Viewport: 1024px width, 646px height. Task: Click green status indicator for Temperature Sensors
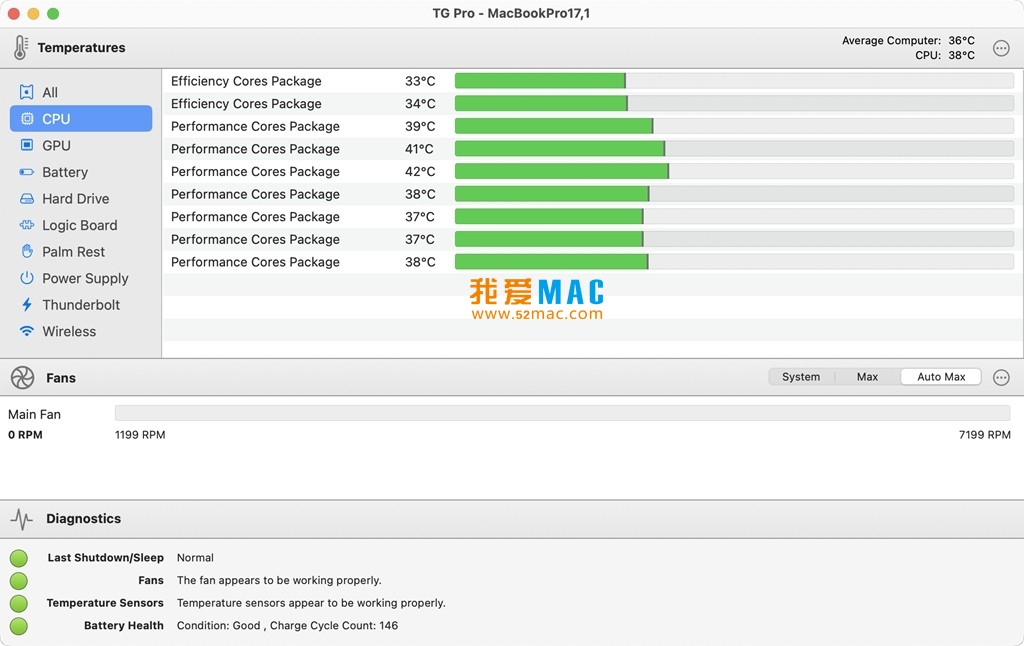tap(19, 604)
